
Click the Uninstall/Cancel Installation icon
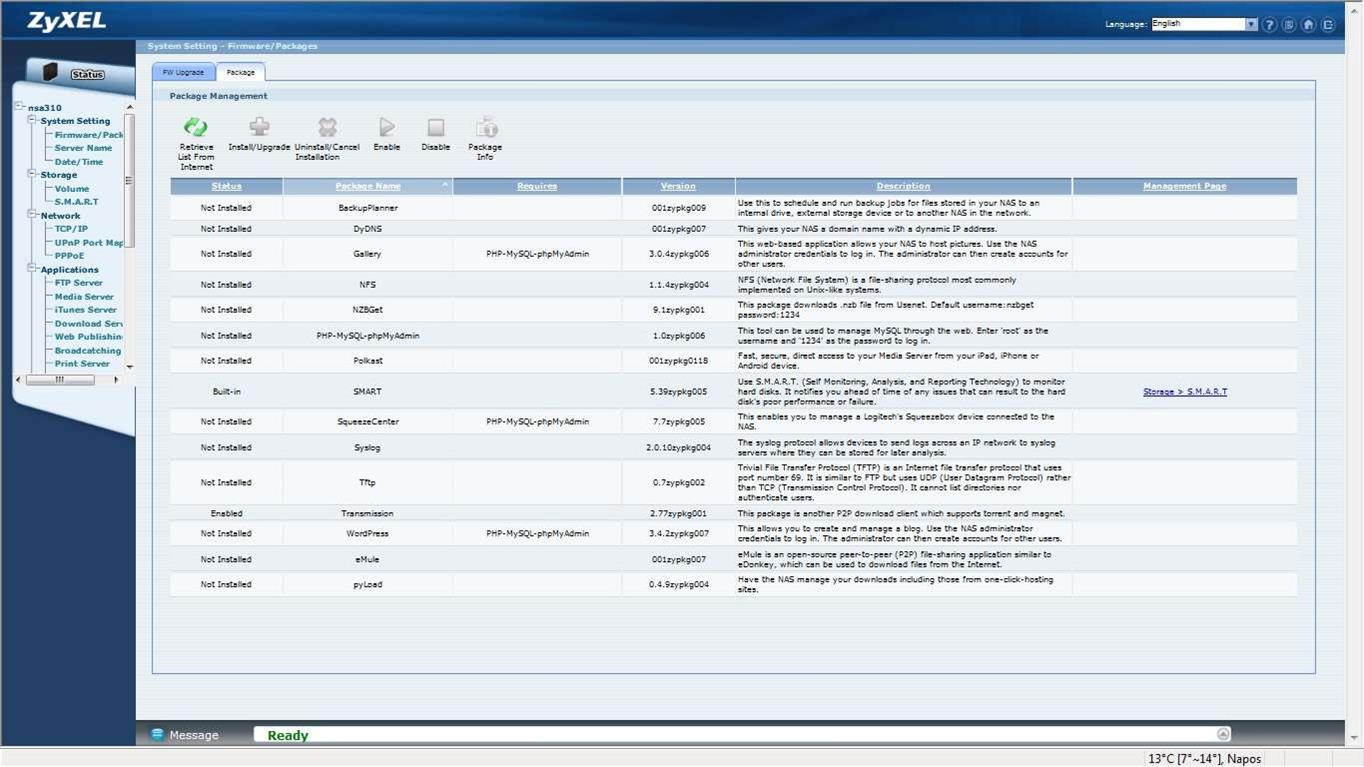pos(327,127)
